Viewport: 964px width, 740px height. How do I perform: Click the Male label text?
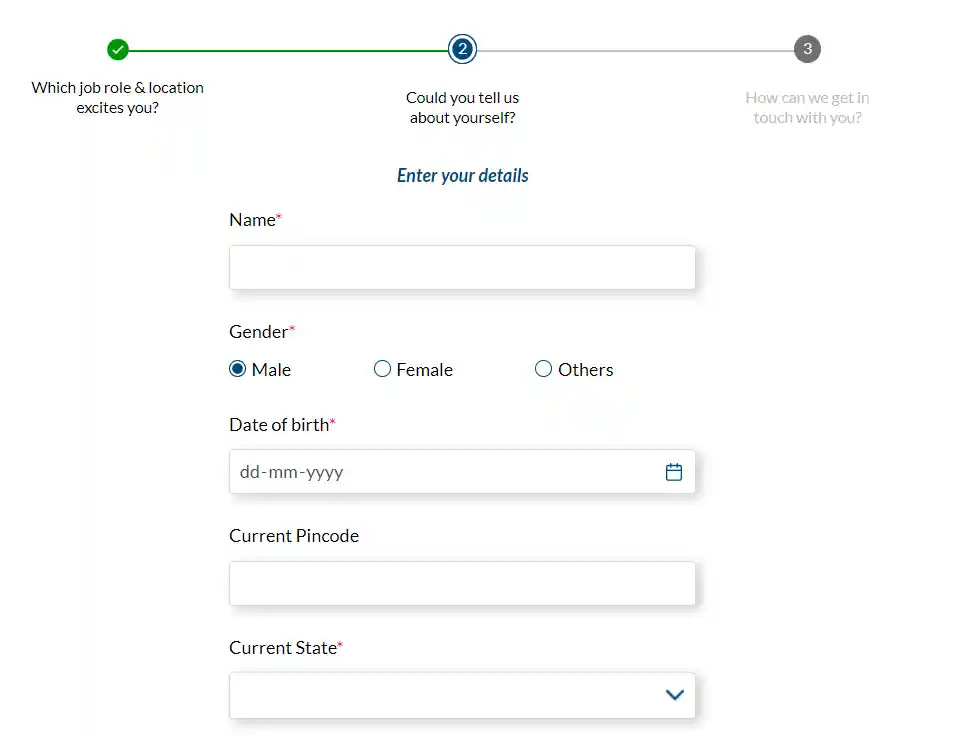pyautogui.click(x=271, y=369)
